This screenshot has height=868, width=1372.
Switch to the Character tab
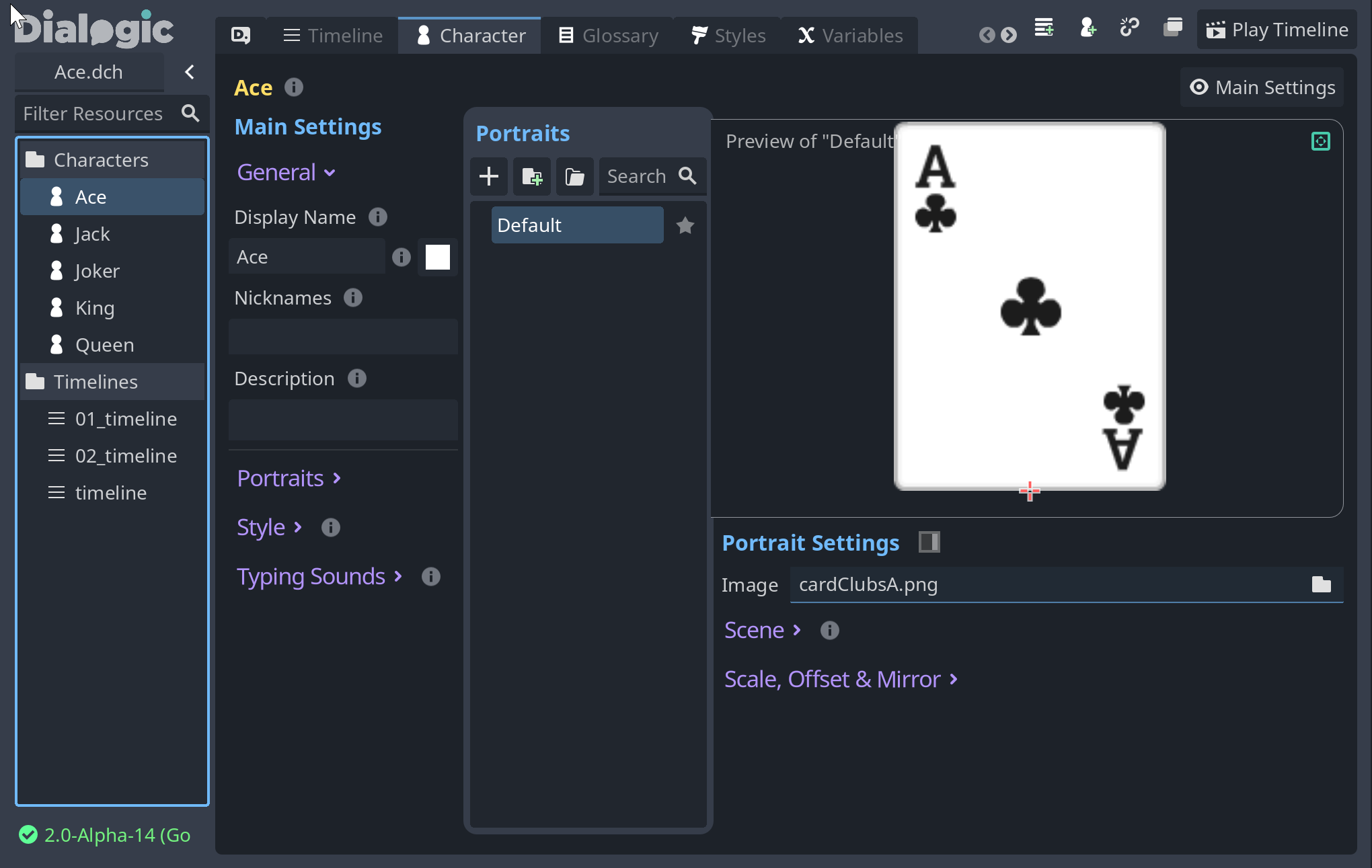470,35
